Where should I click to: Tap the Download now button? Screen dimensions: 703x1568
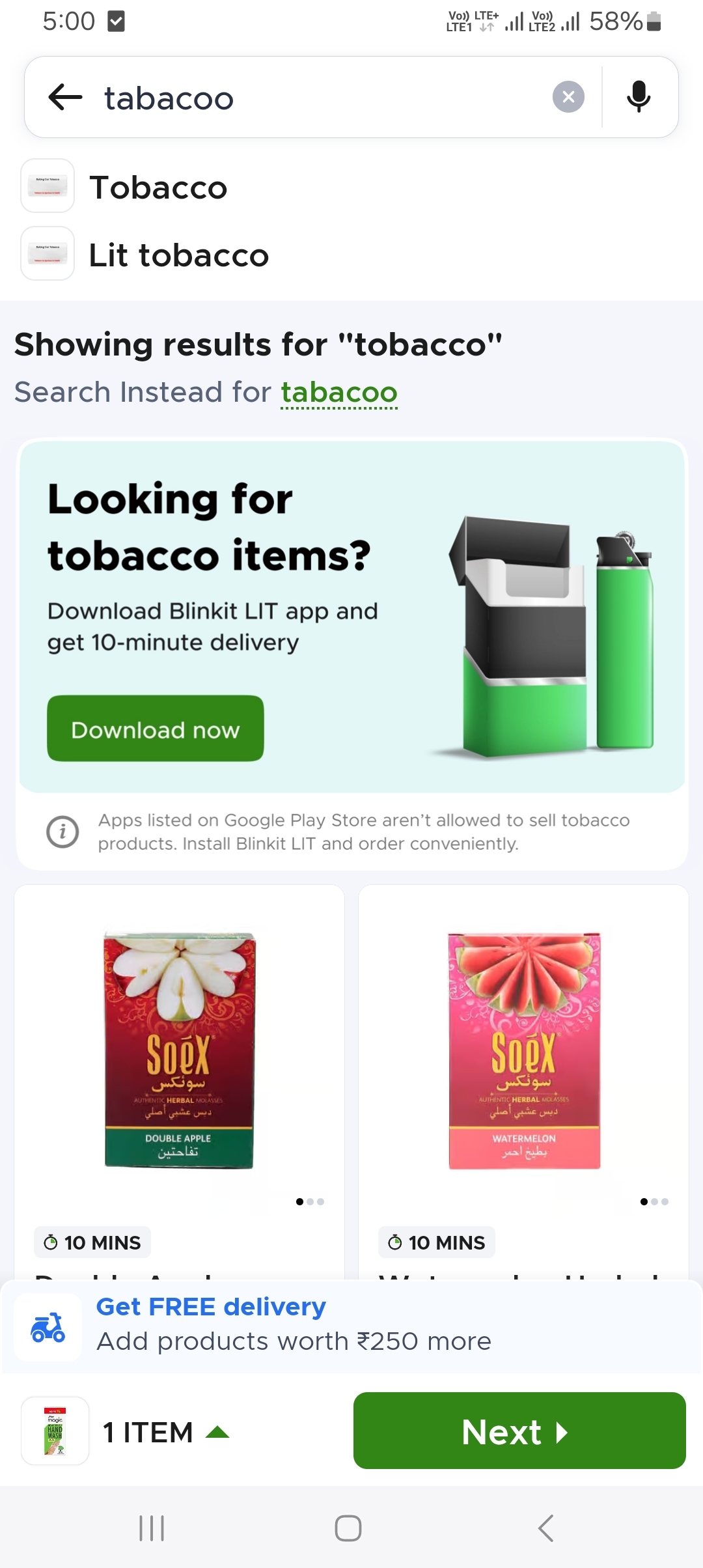156,729
